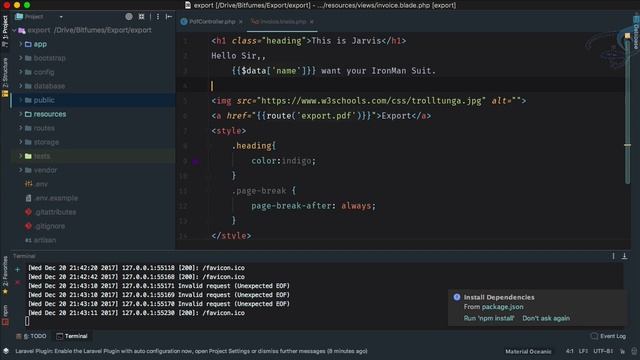The height and width of the screenshot is (360, 640).
Task: Open Project panel options (vertical dots icon)
Action: (158, 17)
